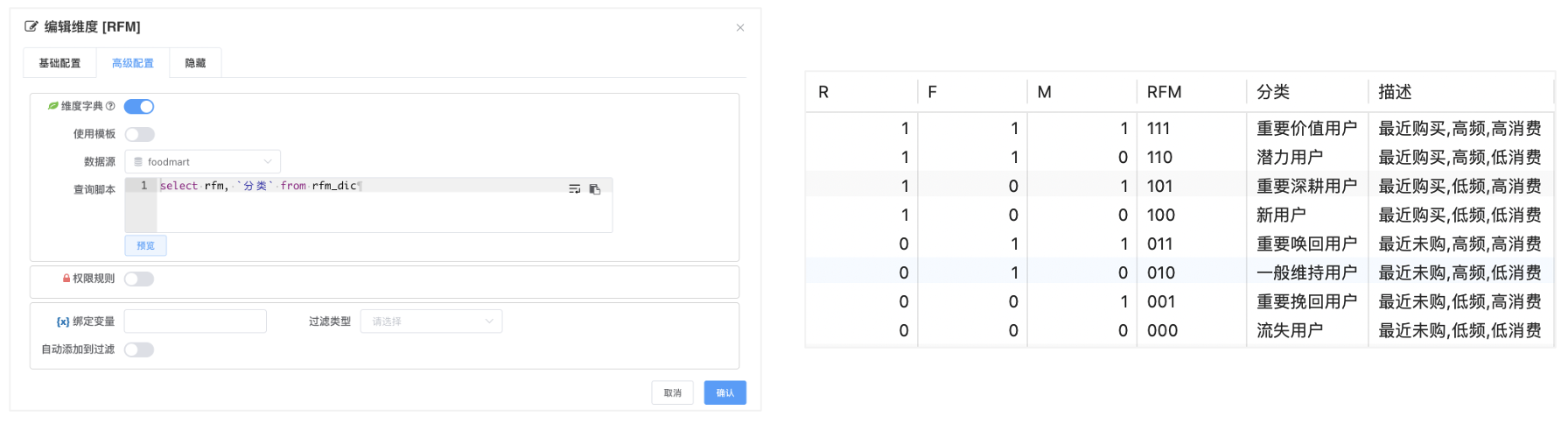Click the green leaf icon by 维度字典
This screenshot has height=424, width=1568.
(53, 106)
